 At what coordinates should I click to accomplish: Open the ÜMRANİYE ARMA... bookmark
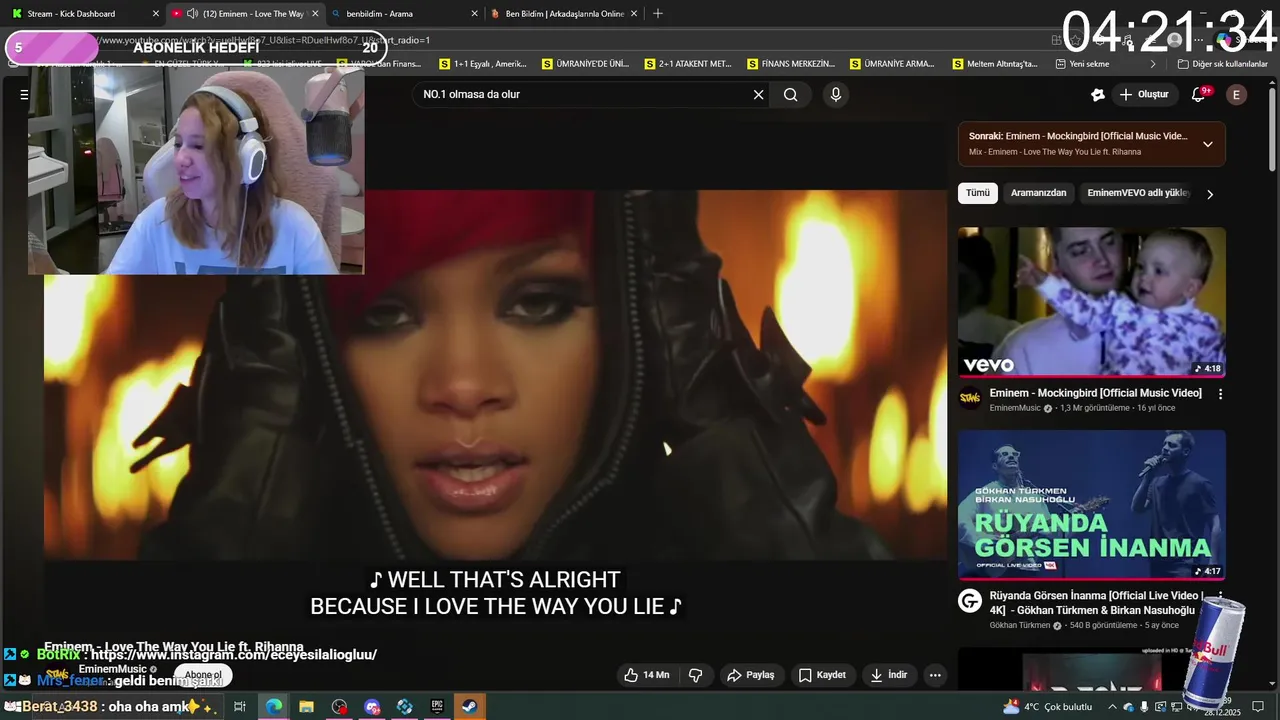(892, 64)
